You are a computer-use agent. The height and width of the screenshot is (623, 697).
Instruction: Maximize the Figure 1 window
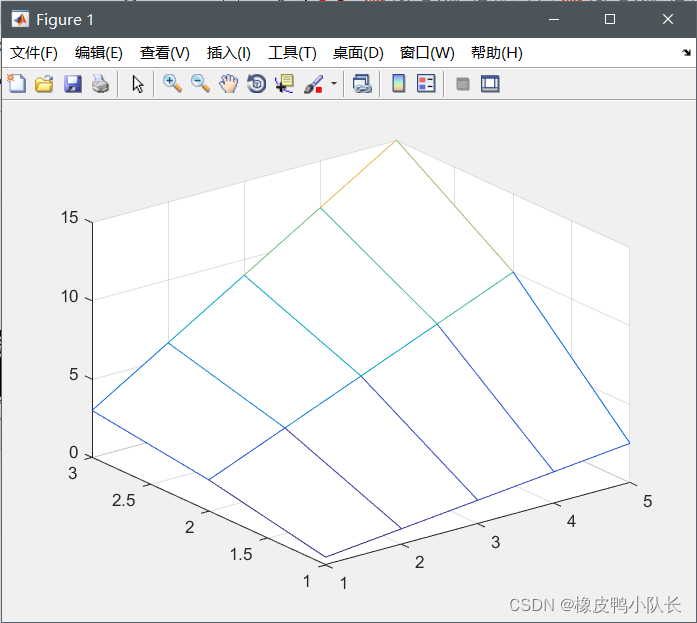tap(610, 19)
